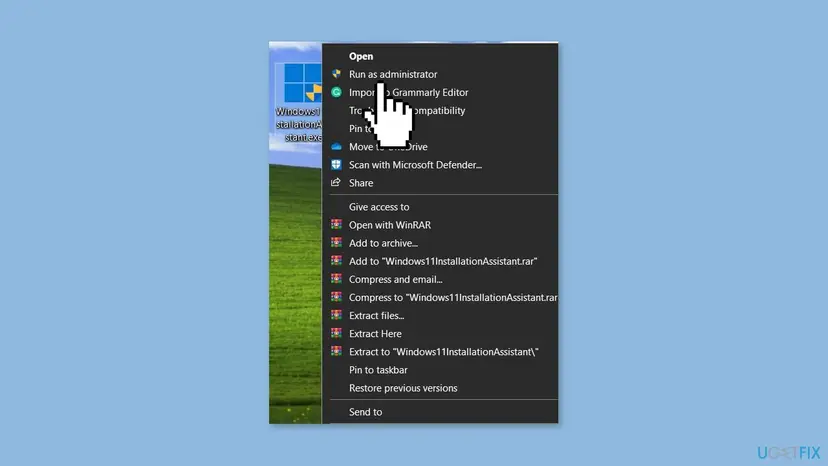Screen dimensions: 828x466
Task: Select Windows11InstallationAssistant.exe desktop icon
Action: (302, 83)
